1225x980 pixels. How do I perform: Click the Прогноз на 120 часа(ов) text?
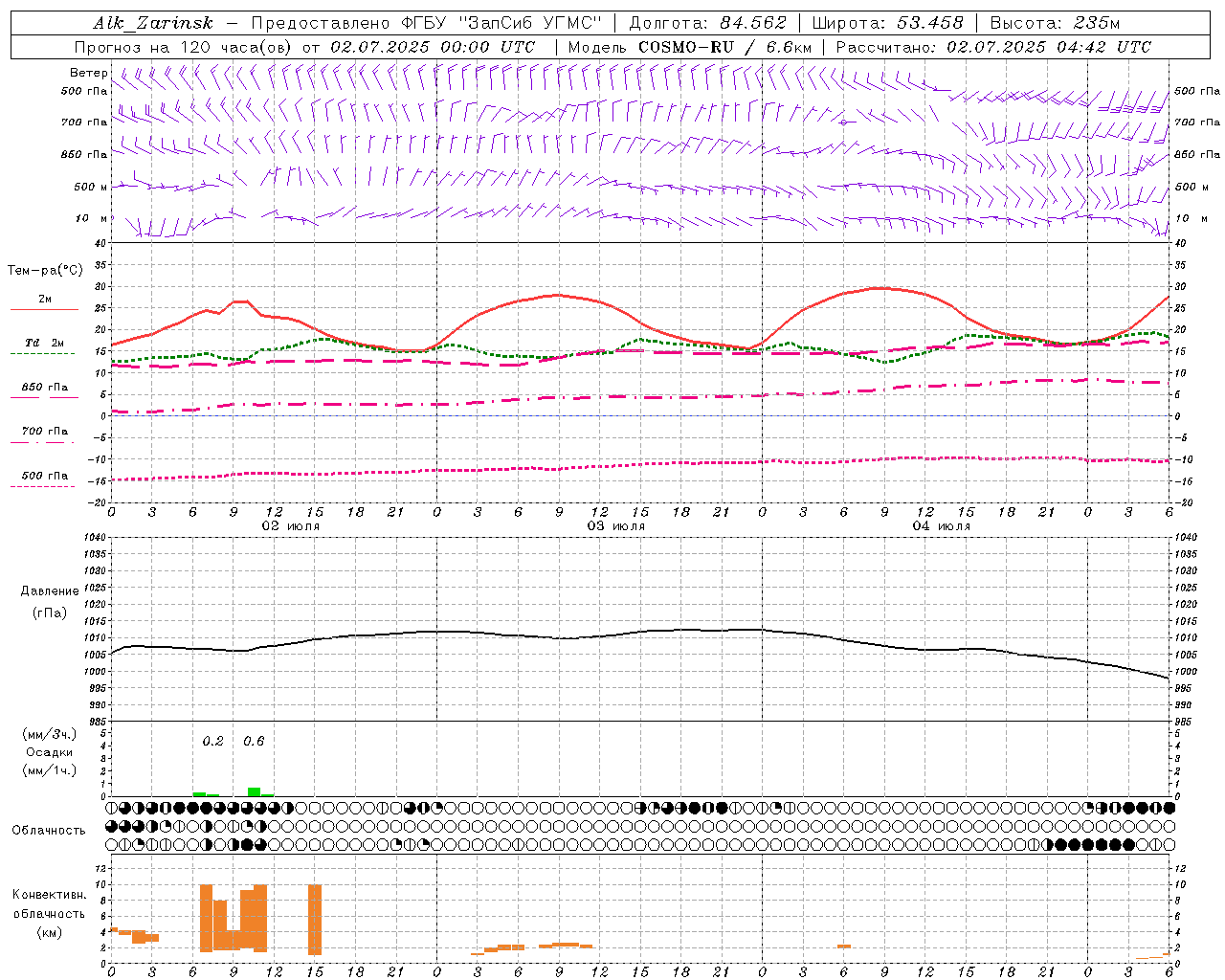[184, 47]
